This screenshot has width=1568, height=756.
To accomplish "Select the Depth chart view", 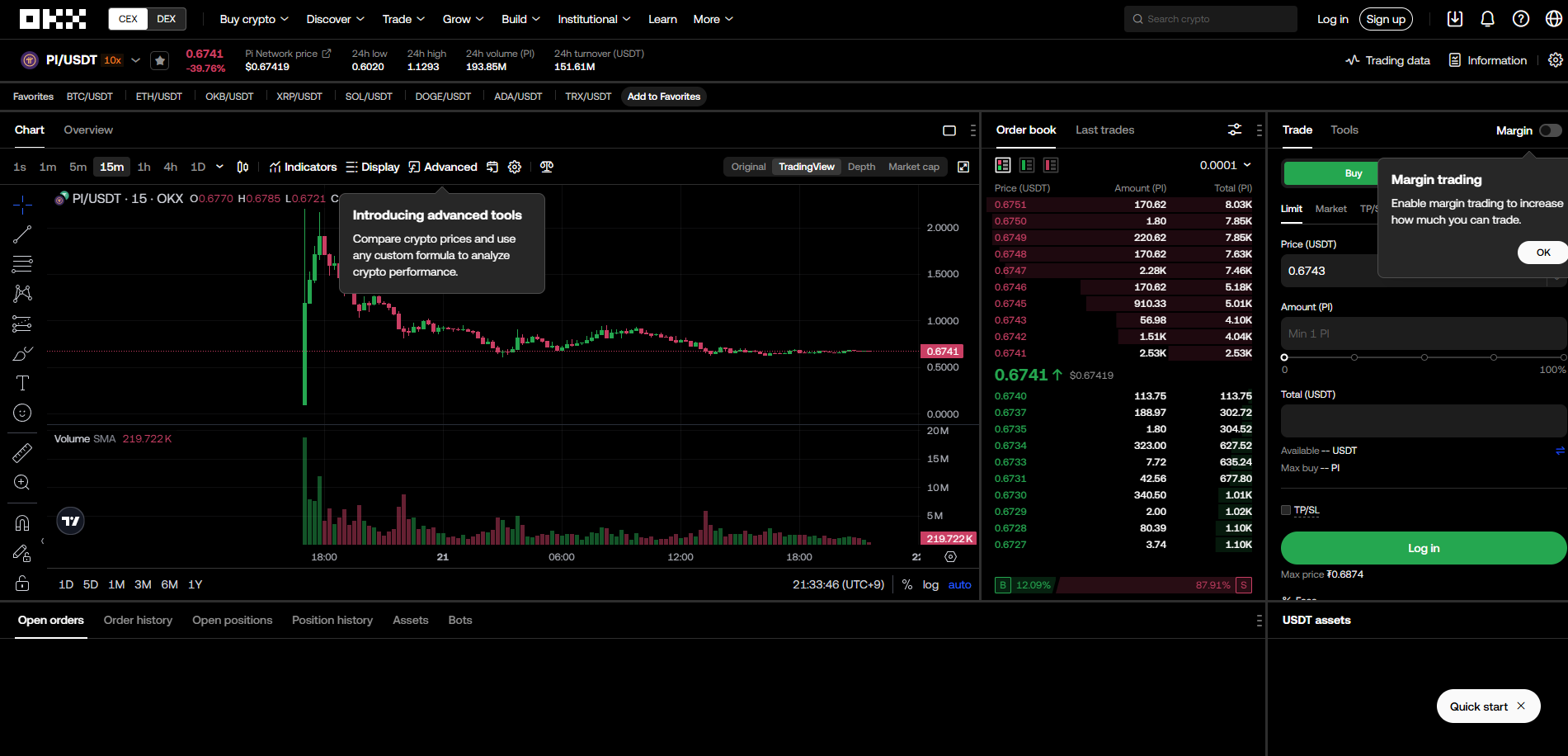I will 861,167.
